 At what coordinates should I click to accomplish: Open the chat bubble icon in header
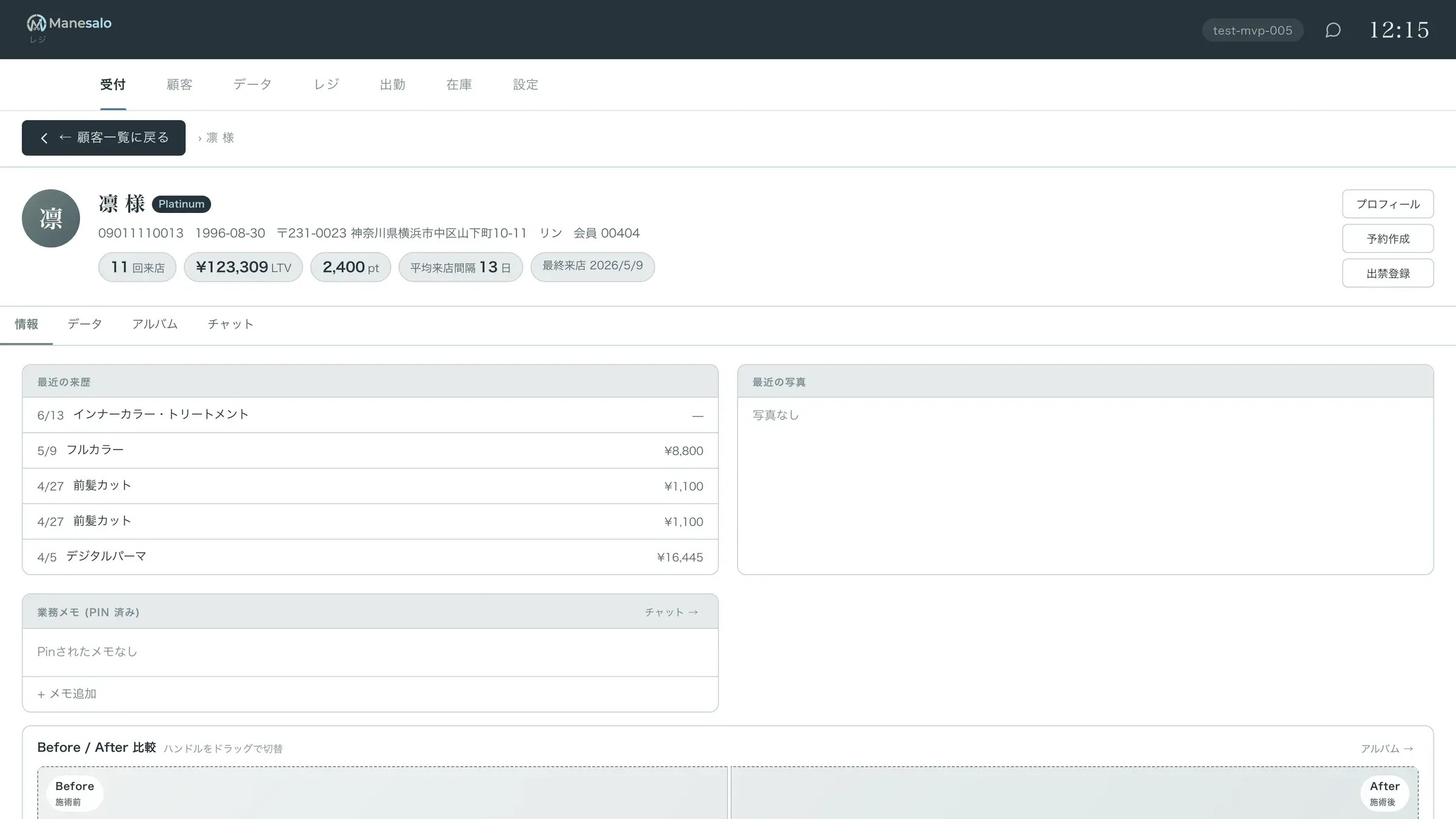click(x=1333, y=30)
